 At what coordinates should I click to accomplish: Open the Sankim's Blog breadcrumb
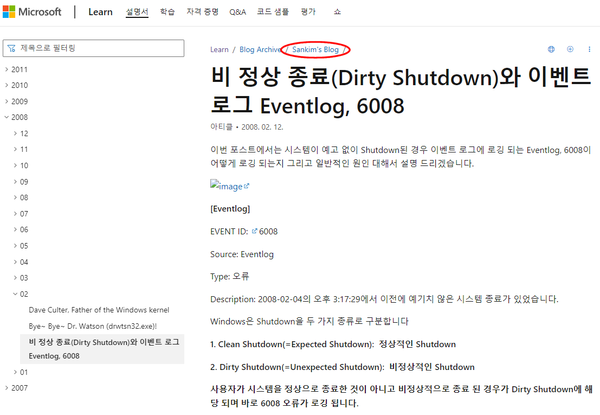click(x=316, y=49)
